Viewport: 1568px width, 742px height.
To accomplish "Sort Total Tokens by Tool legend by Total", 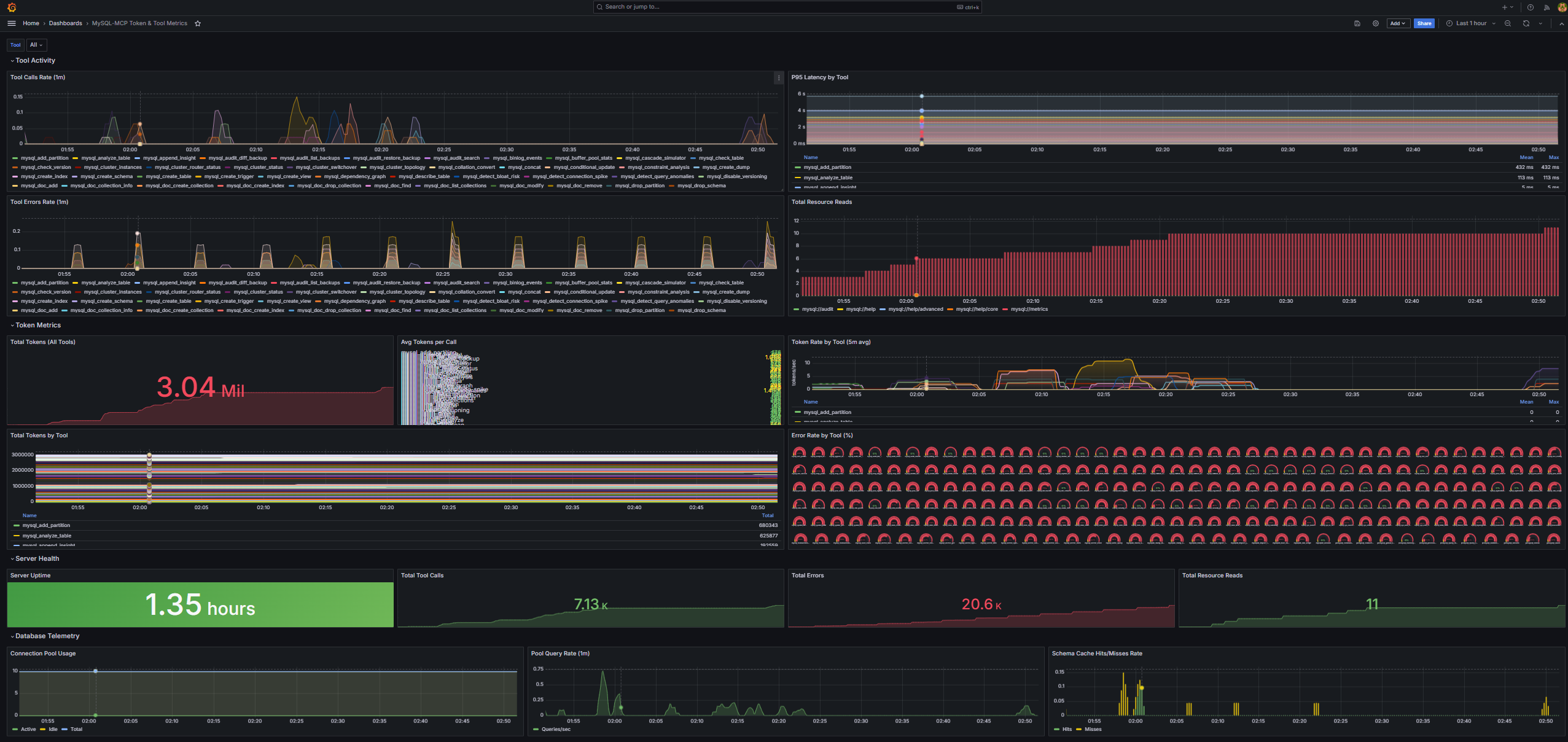I will 768,515.
